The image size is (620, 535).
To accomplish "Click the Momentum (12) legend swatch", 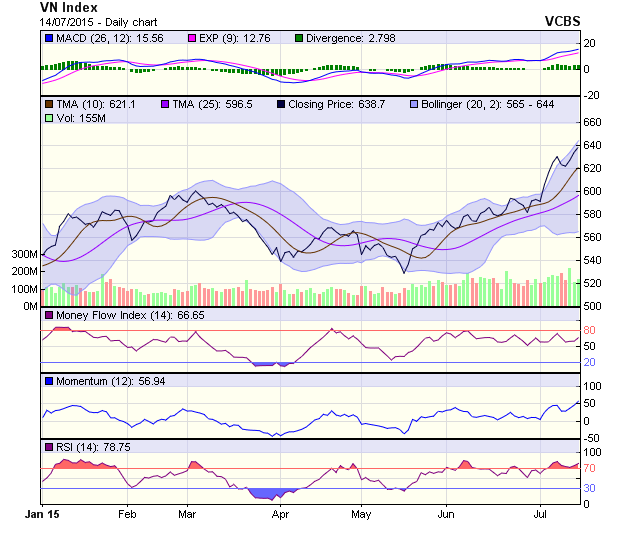I will 48,381.
